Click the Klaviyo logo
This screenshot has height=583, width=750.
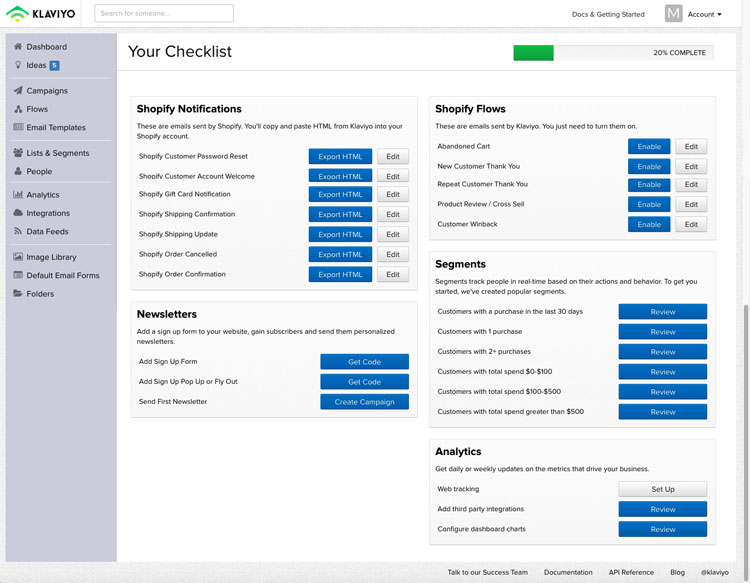[40, 13]
